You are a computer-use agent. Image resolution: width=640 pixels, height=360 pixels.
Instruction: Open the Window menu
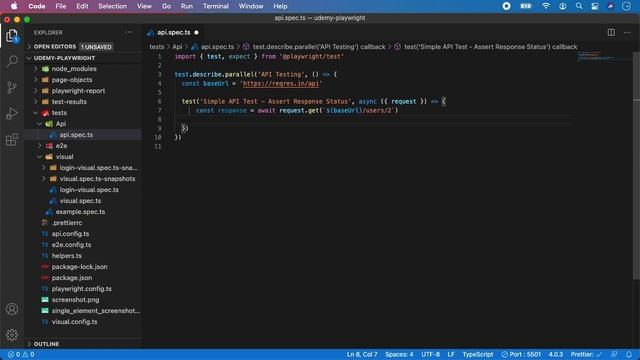251,6
